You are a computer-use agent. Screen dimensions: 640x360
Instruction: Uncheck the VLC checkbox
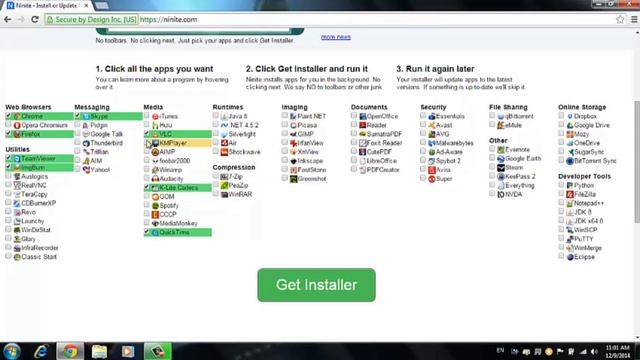(x=147, y=133)
